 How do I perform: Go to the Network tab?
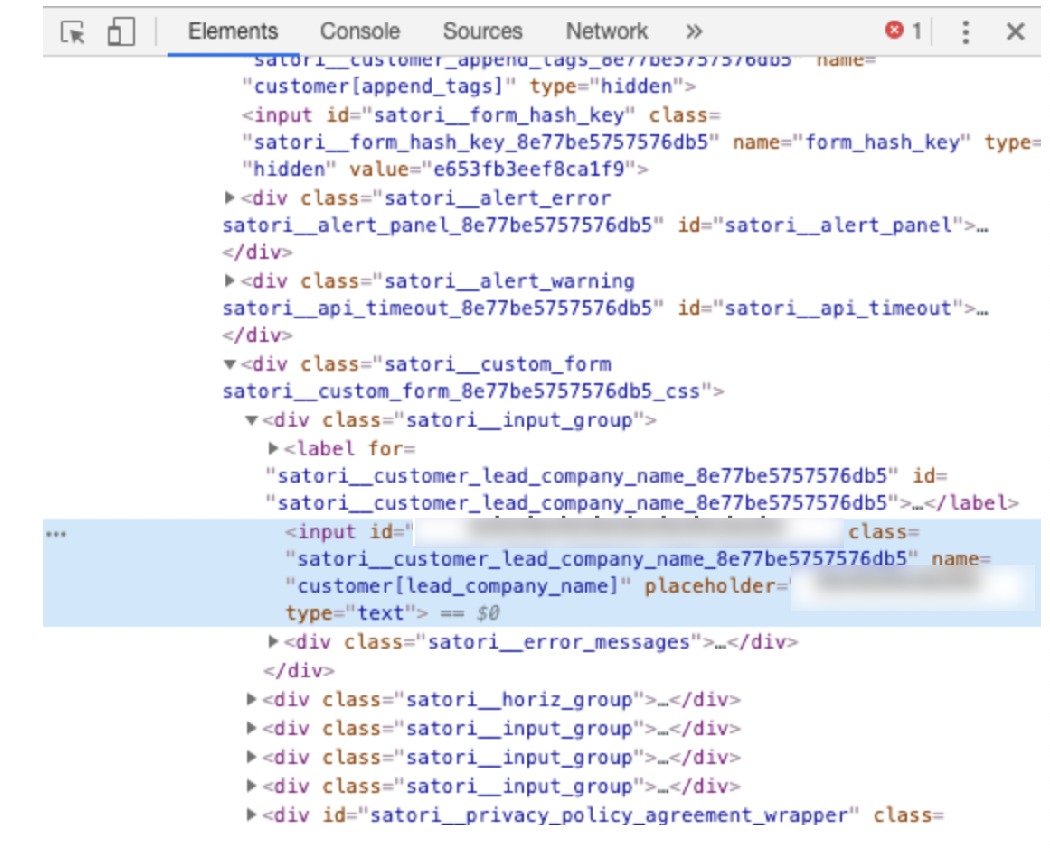pyautogui.click(x=606, y=32)
